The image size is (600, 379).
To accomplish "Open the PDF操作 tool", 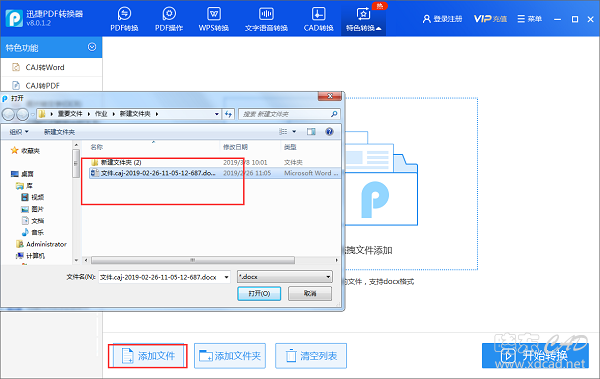I will pyautogui.click(x=169, y=19).
